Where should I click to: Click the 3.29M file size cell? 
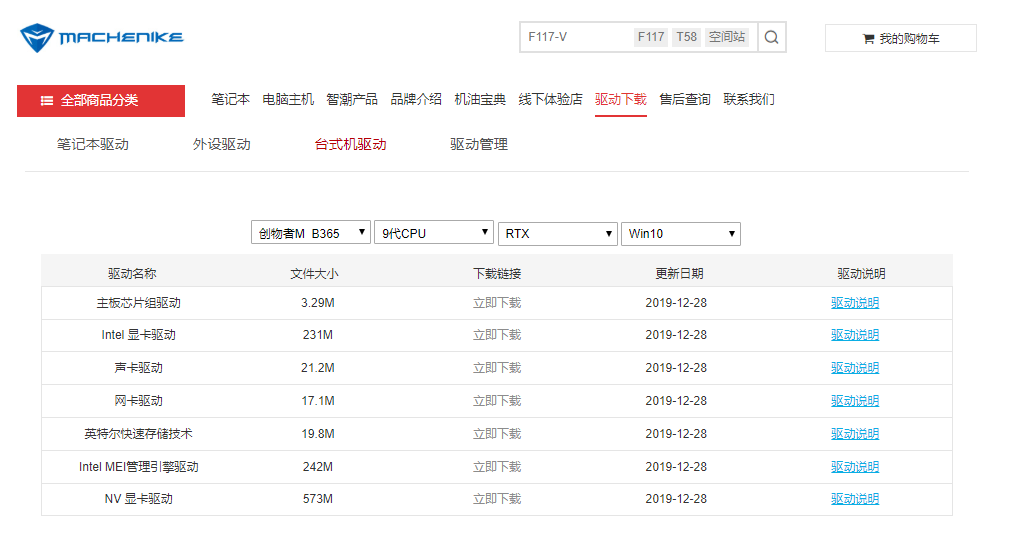coord(318,303)
